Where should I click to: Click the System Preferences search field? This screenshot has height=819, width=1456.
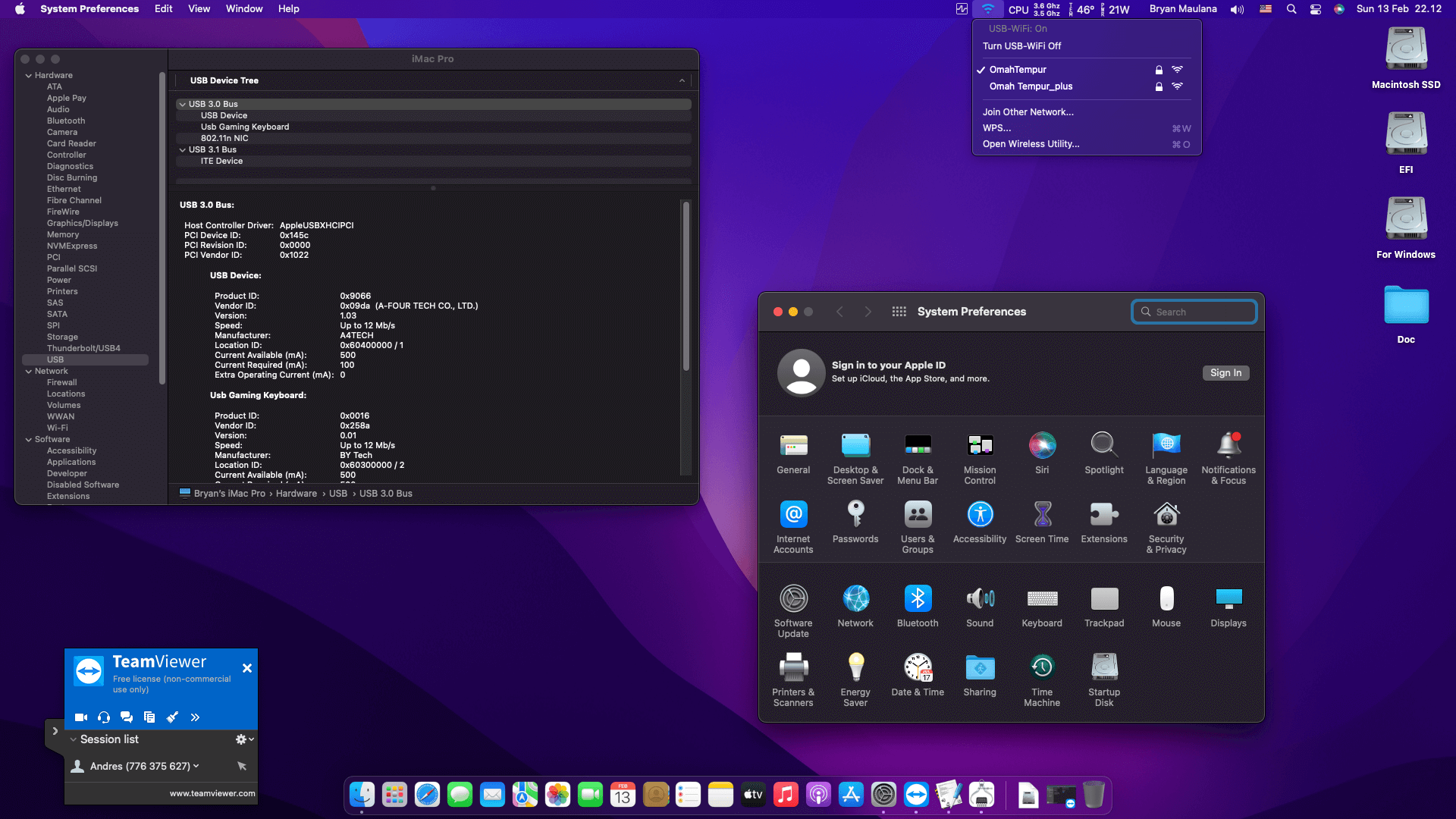pyautogui.click(x=1194, y=312)
